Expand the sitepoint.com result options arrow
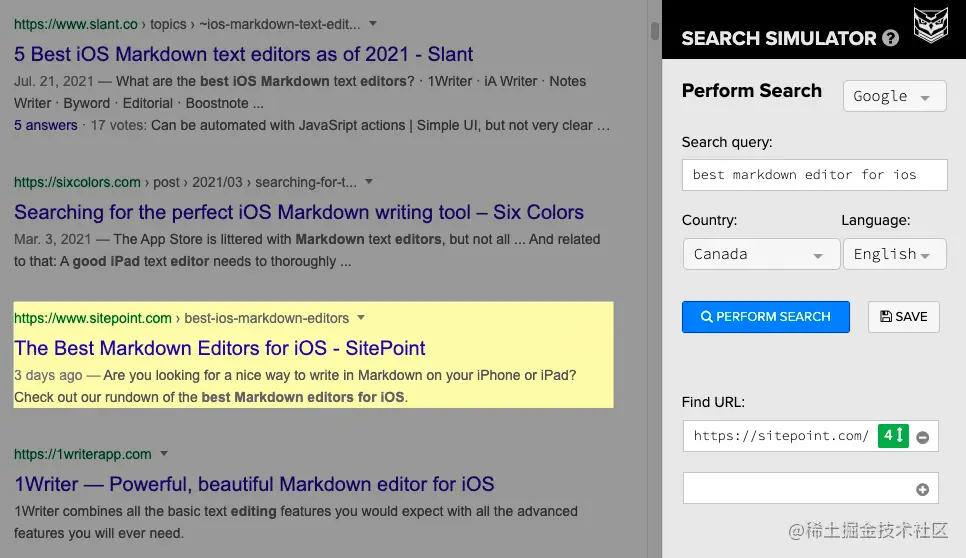Screen dimensions: 966x558 click(x=361, y=318)
